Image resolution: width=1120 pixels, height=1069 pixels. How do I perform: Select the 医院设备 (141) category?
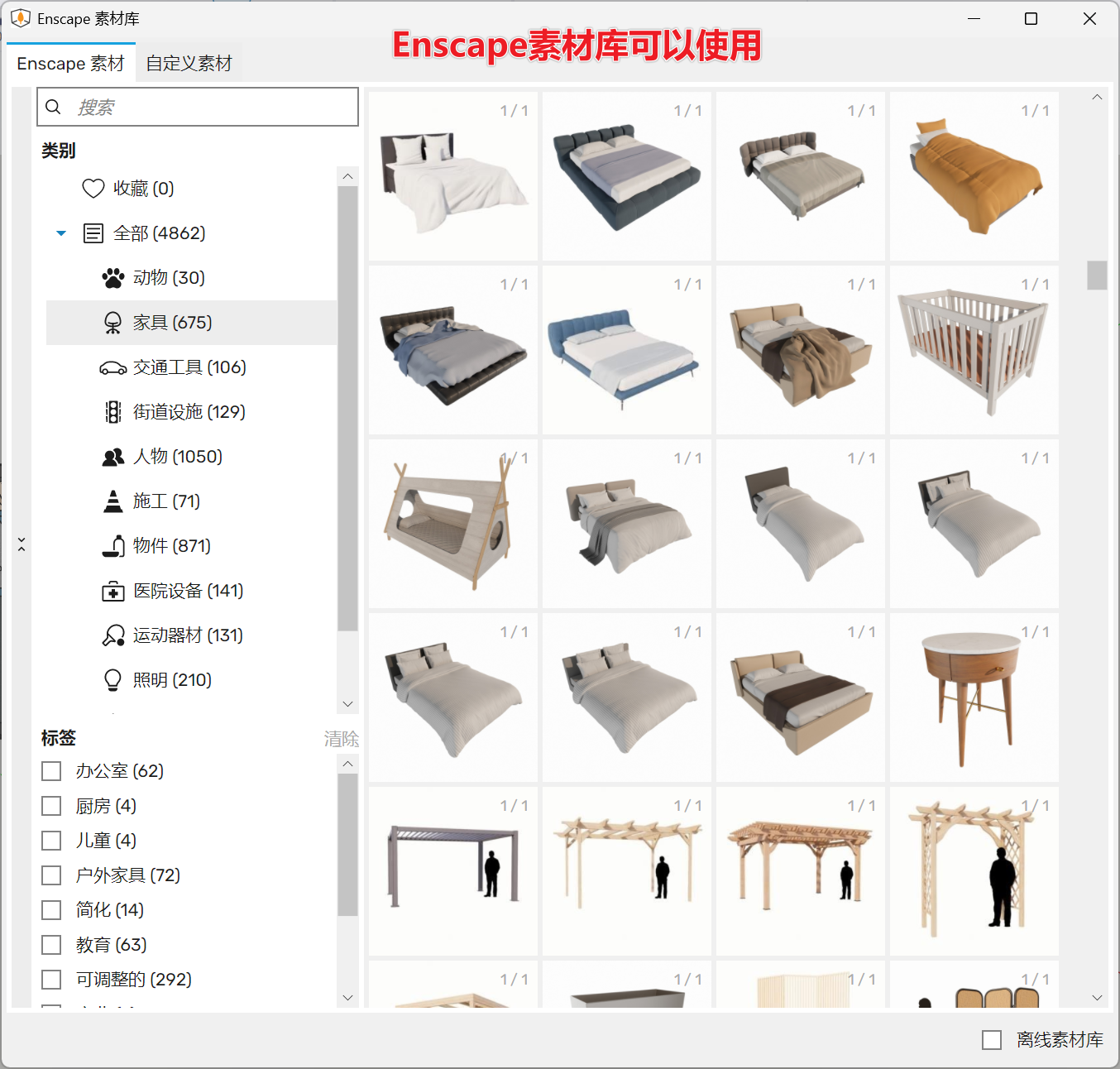point(191,591)
